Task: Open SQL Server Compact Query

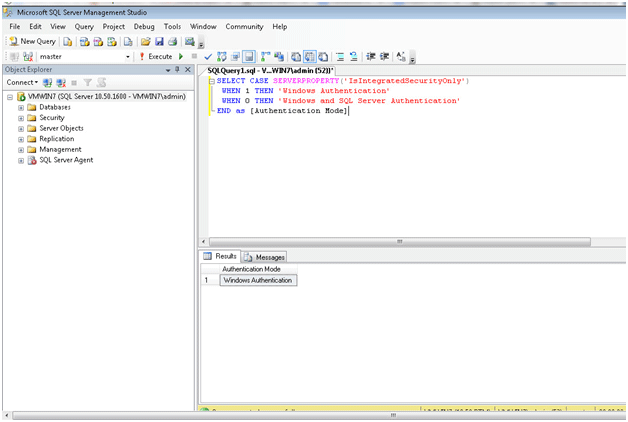Action: (x=128, y=42)
